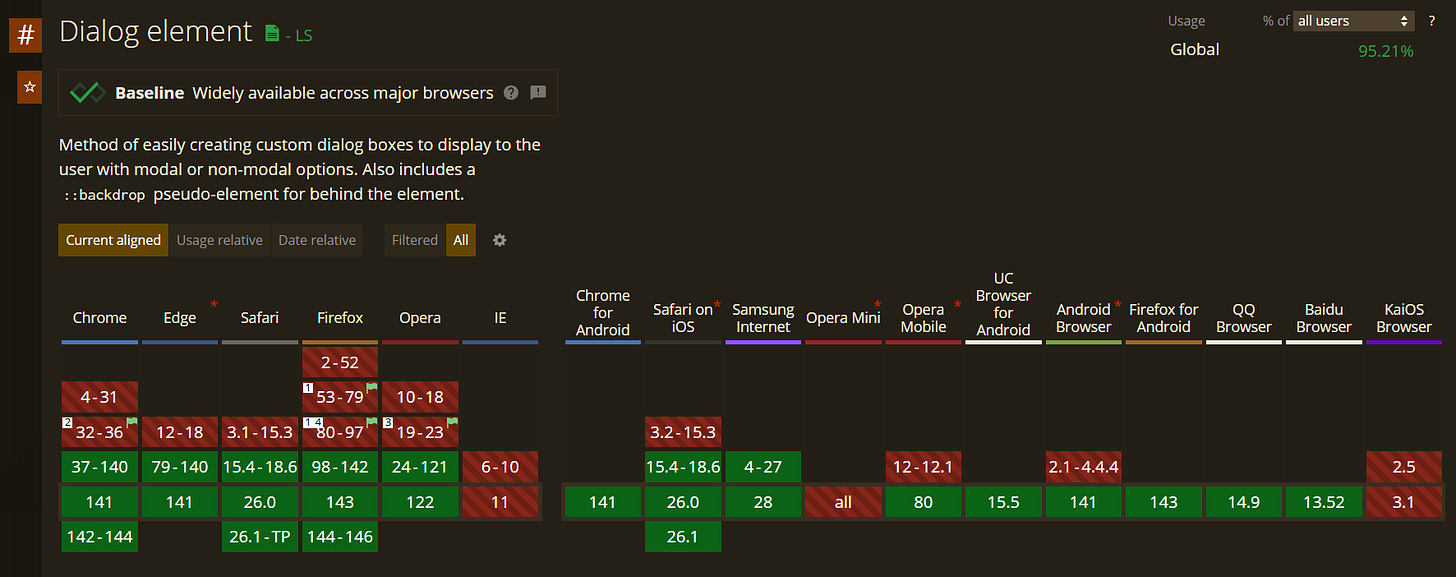Open the Baseline help question icon
1456x577 pixels.
[x=511, y=93]
